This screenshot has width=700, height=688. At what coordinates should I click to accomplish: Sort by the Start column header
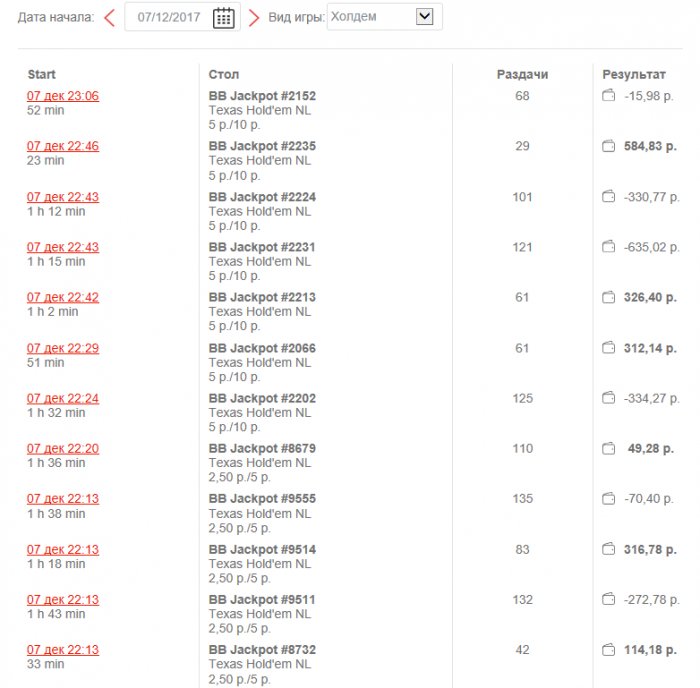[x=42, y=74]
